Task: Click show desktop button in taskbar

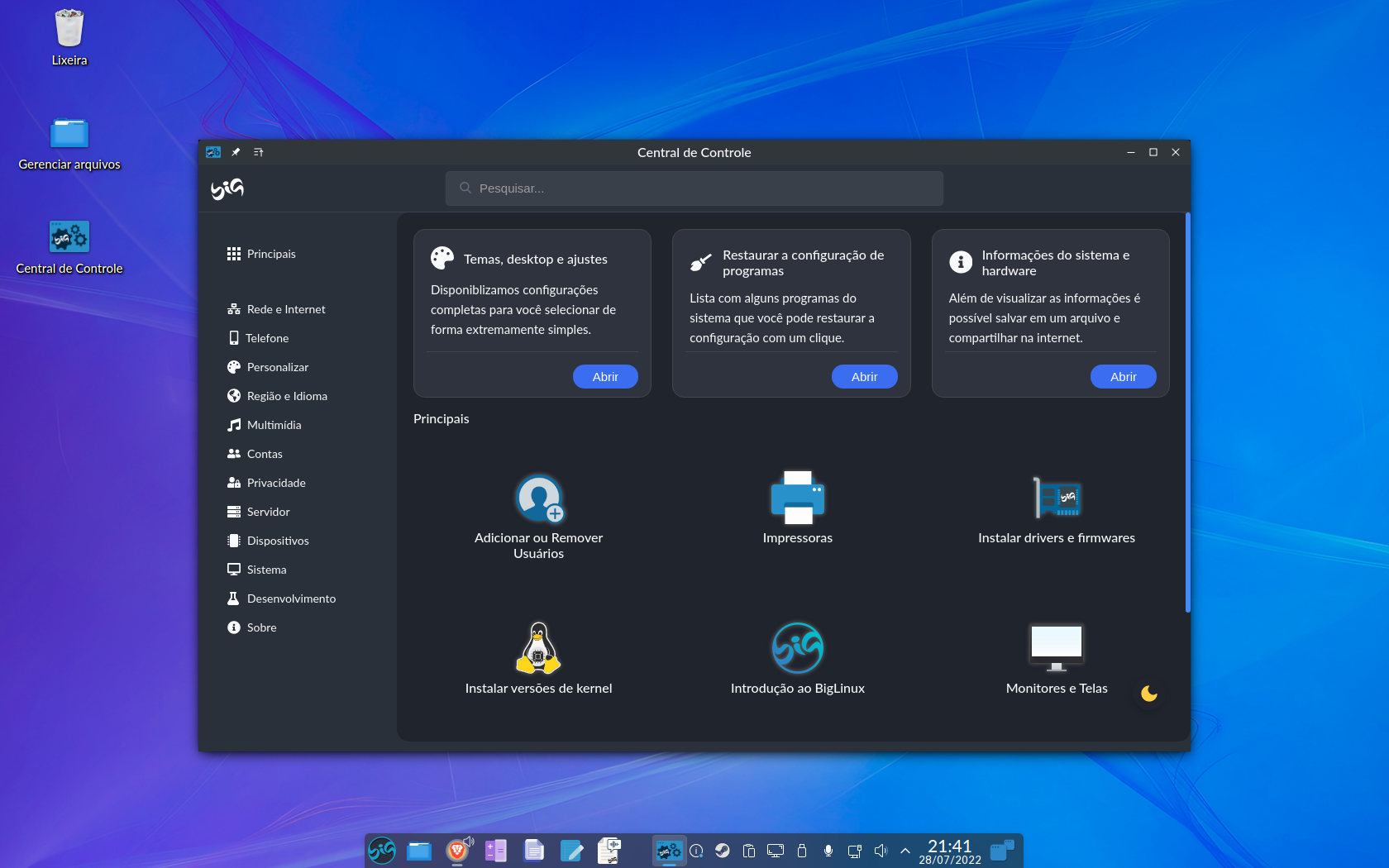Action: [x=1003, y=851]
